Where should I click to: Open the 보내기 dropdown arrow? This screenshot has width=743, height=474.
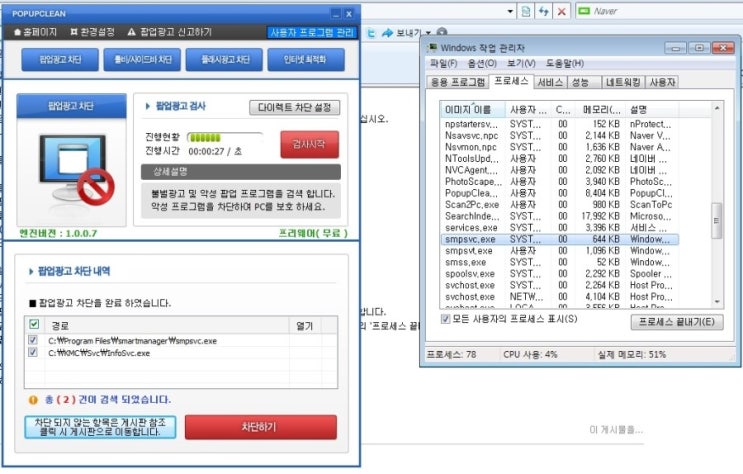(x=428, y=33)
